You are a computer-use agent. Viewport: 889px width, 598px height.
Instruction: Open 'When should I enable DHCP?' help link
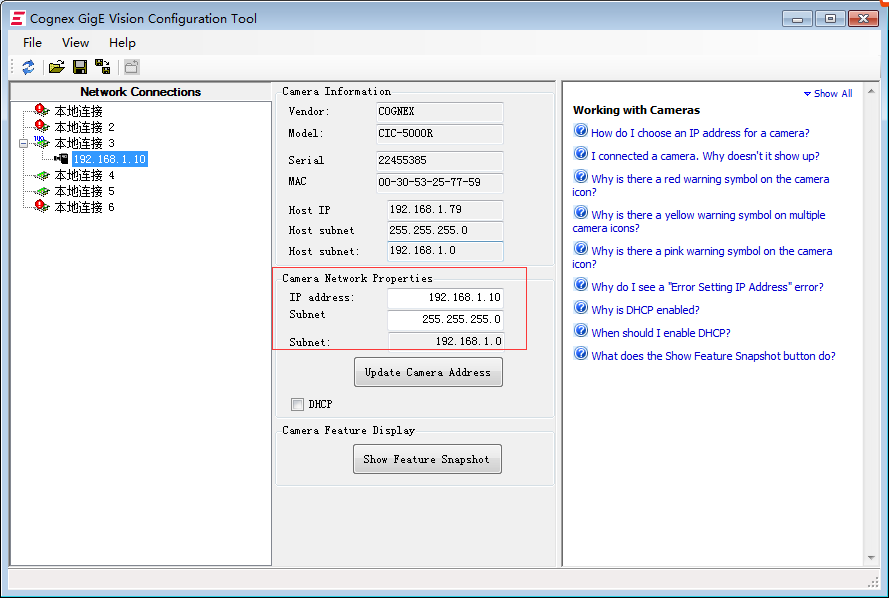(x=661, y=333)
